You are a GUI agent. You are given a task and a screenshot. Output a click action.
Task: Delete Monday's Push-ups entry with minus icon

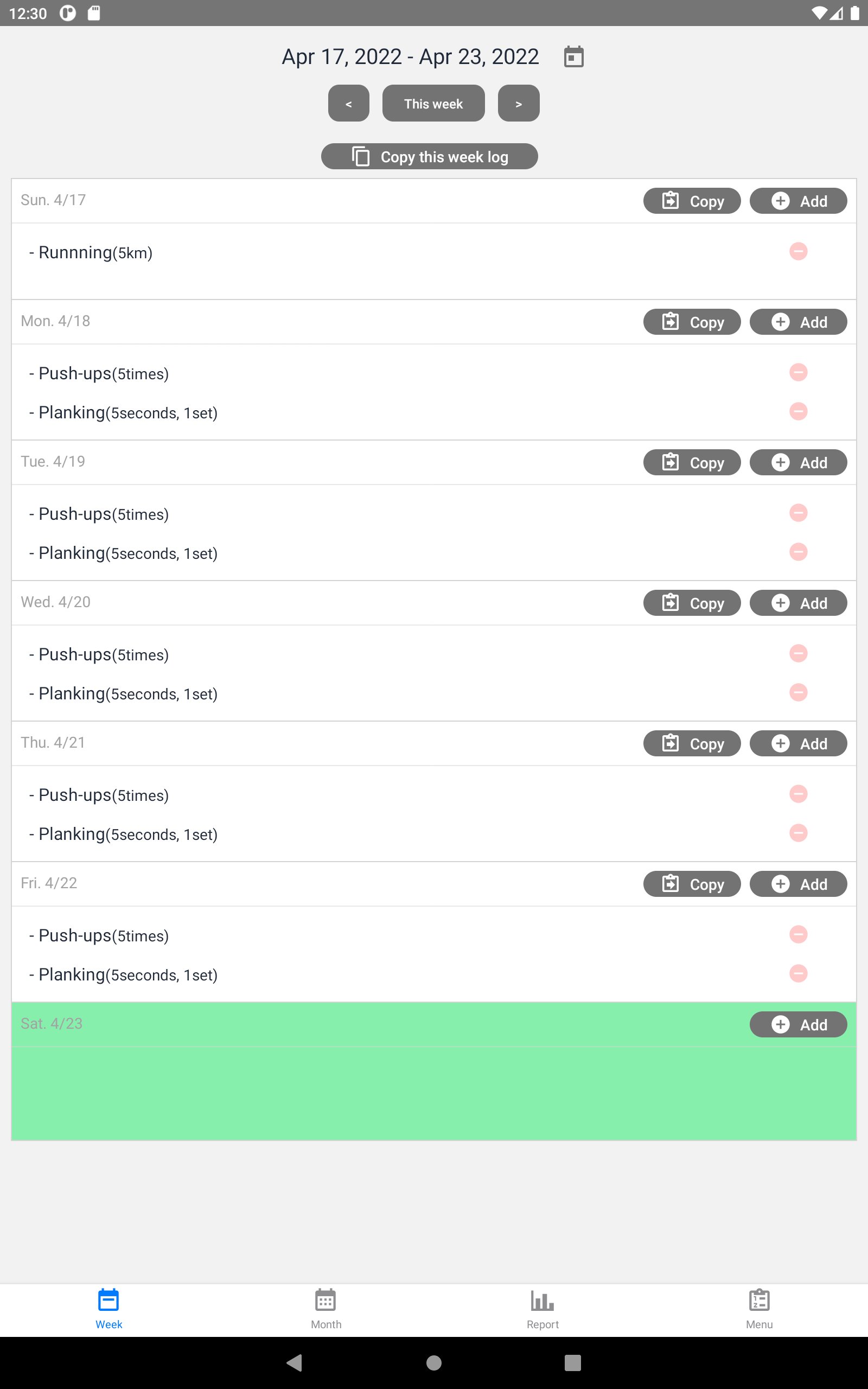tap(798, 373)
